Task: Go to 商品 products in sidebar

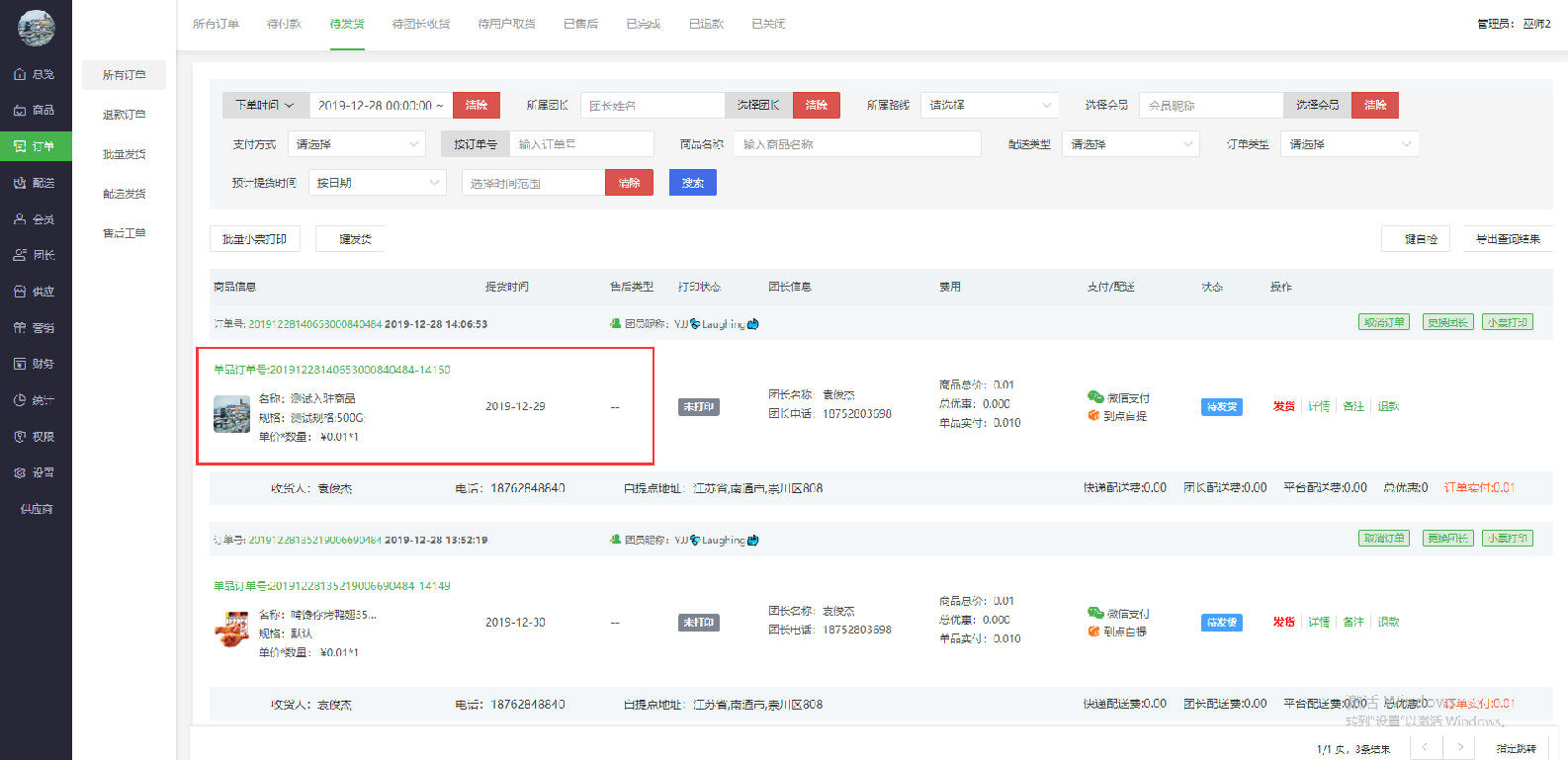Action: coord(36,111)
